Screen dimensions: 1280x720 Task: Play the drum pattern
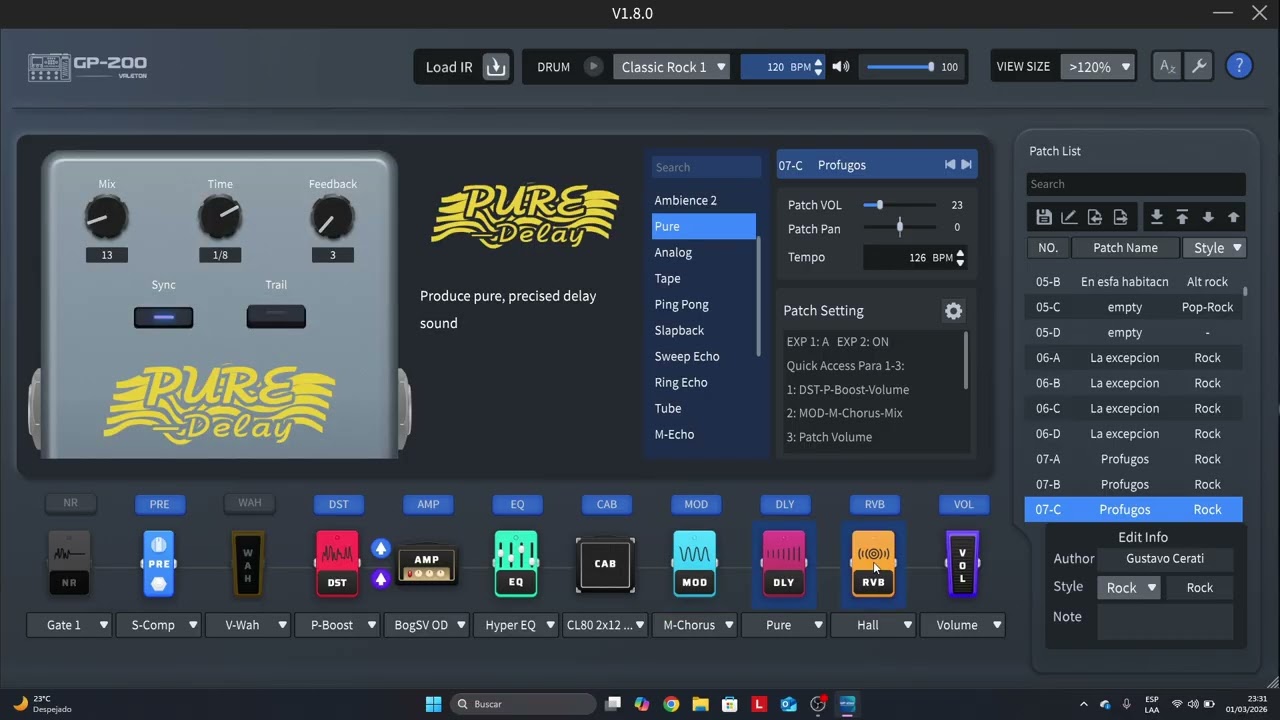point(593,67)
